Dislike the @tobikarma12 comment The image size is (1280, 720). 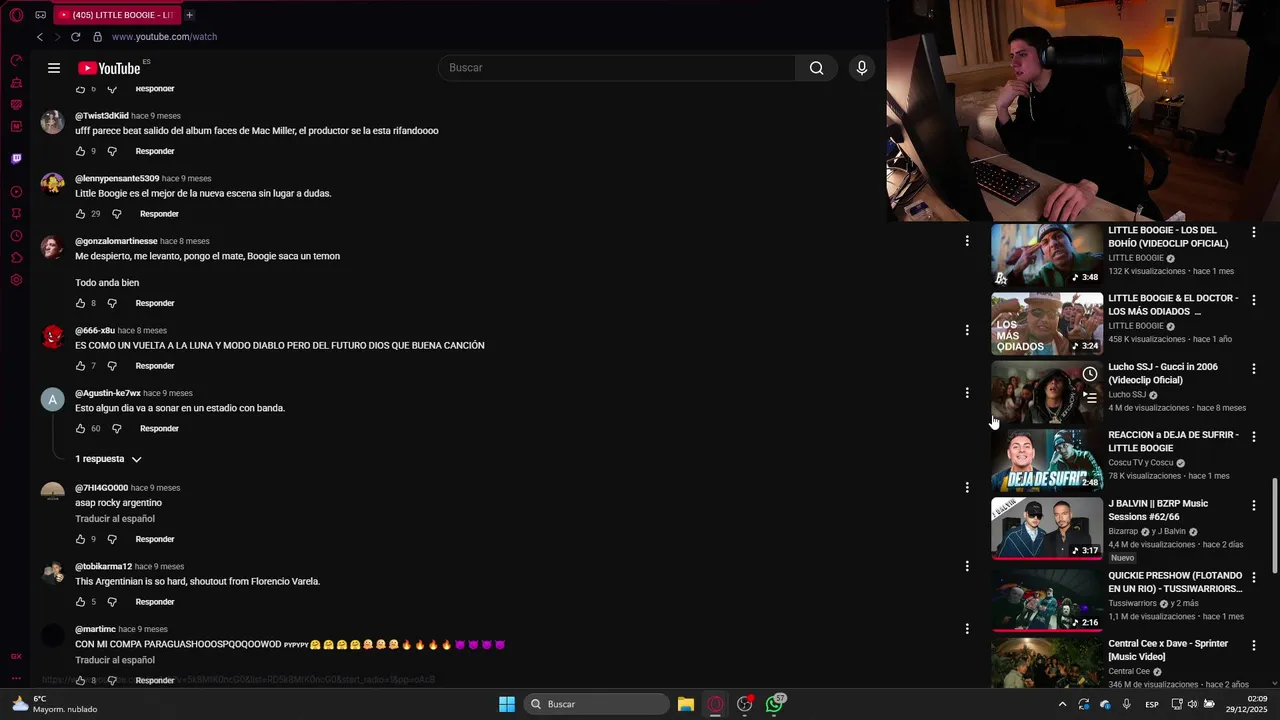112,602
